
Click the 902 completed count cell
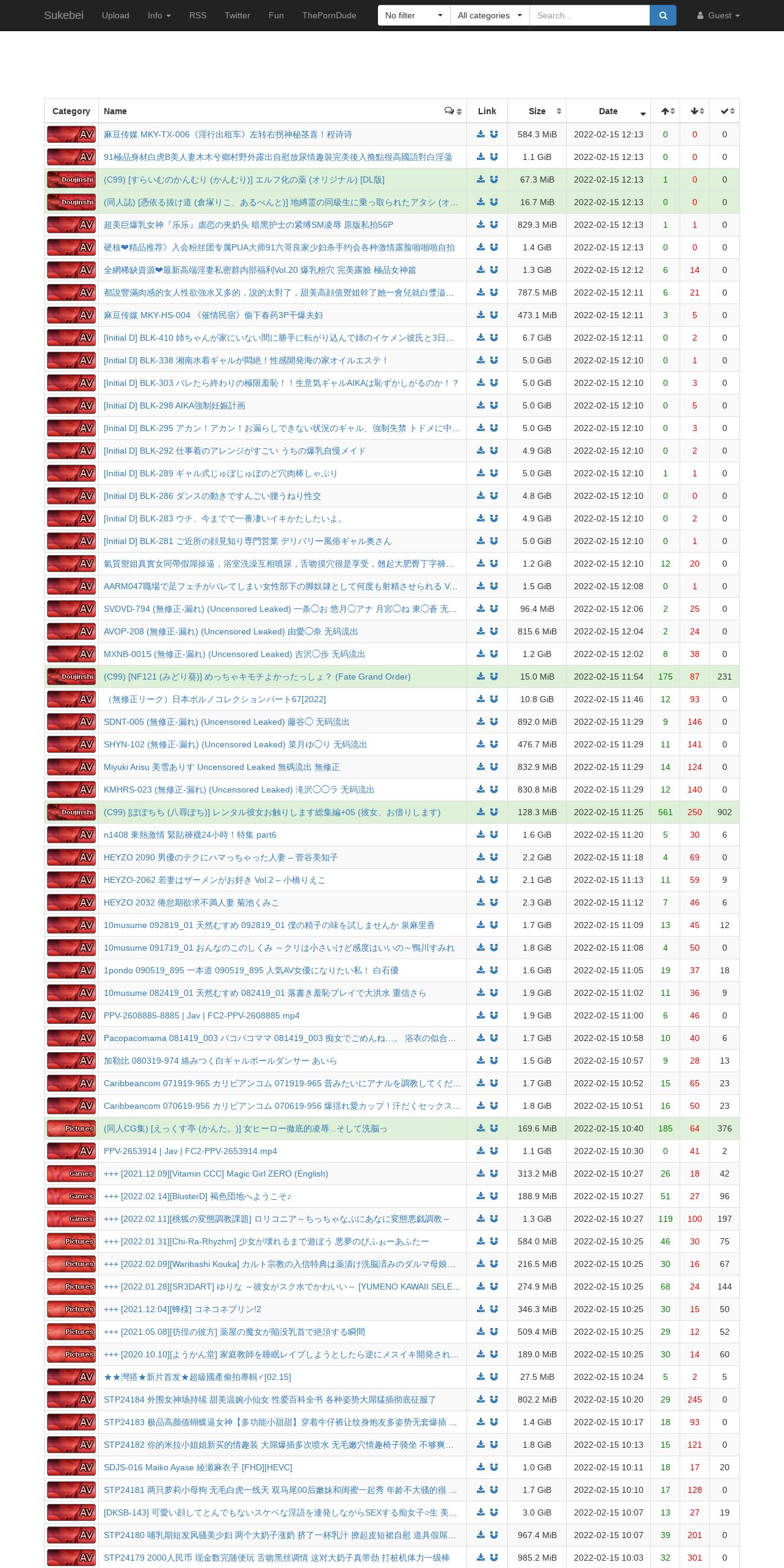(x=725, y=812)
